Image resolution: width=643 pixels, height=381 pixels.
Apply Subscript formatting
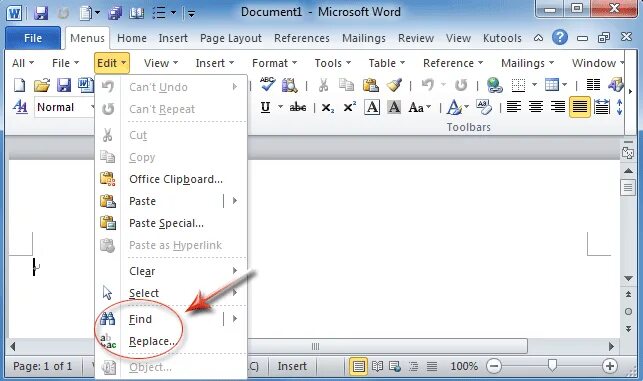click(328, 108)
